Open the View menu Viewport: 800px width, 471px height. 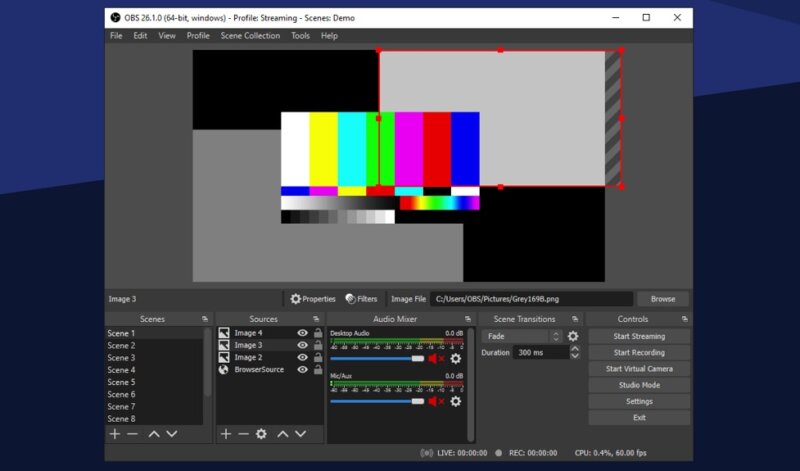coord(167,36)
